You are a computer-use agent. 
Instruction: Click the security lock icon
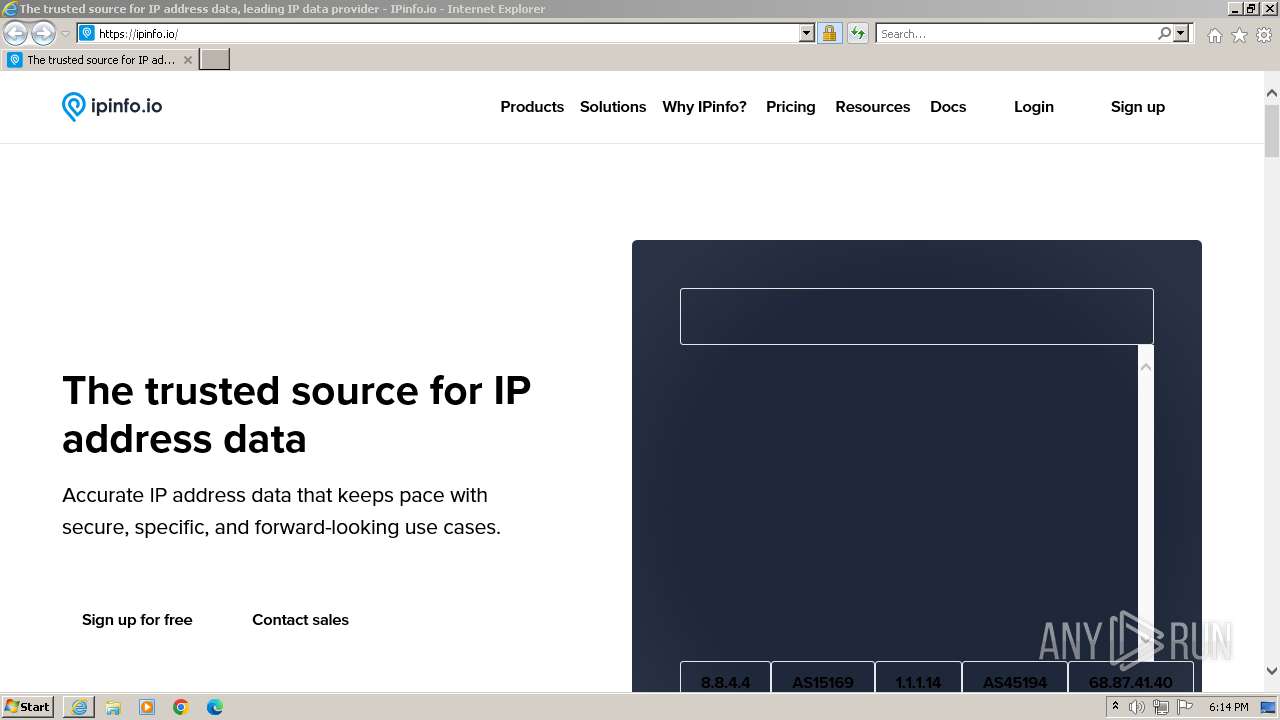pyautogui.click(x=830, y=33)
